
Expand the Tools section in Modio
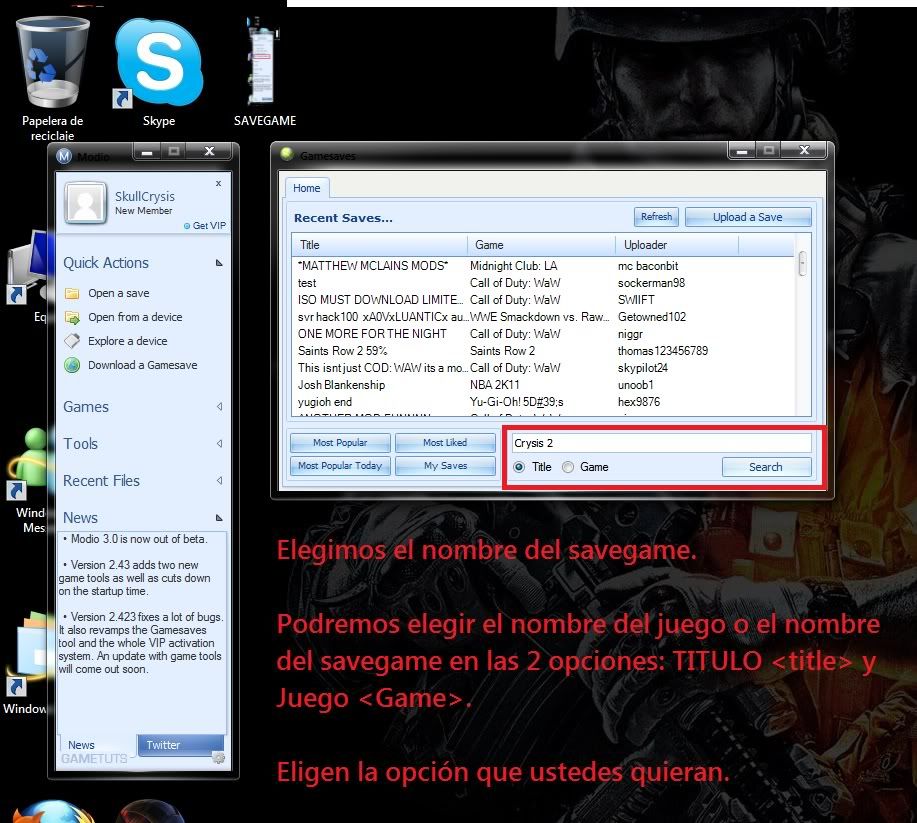pyautogui.click(x=219, y=443)
